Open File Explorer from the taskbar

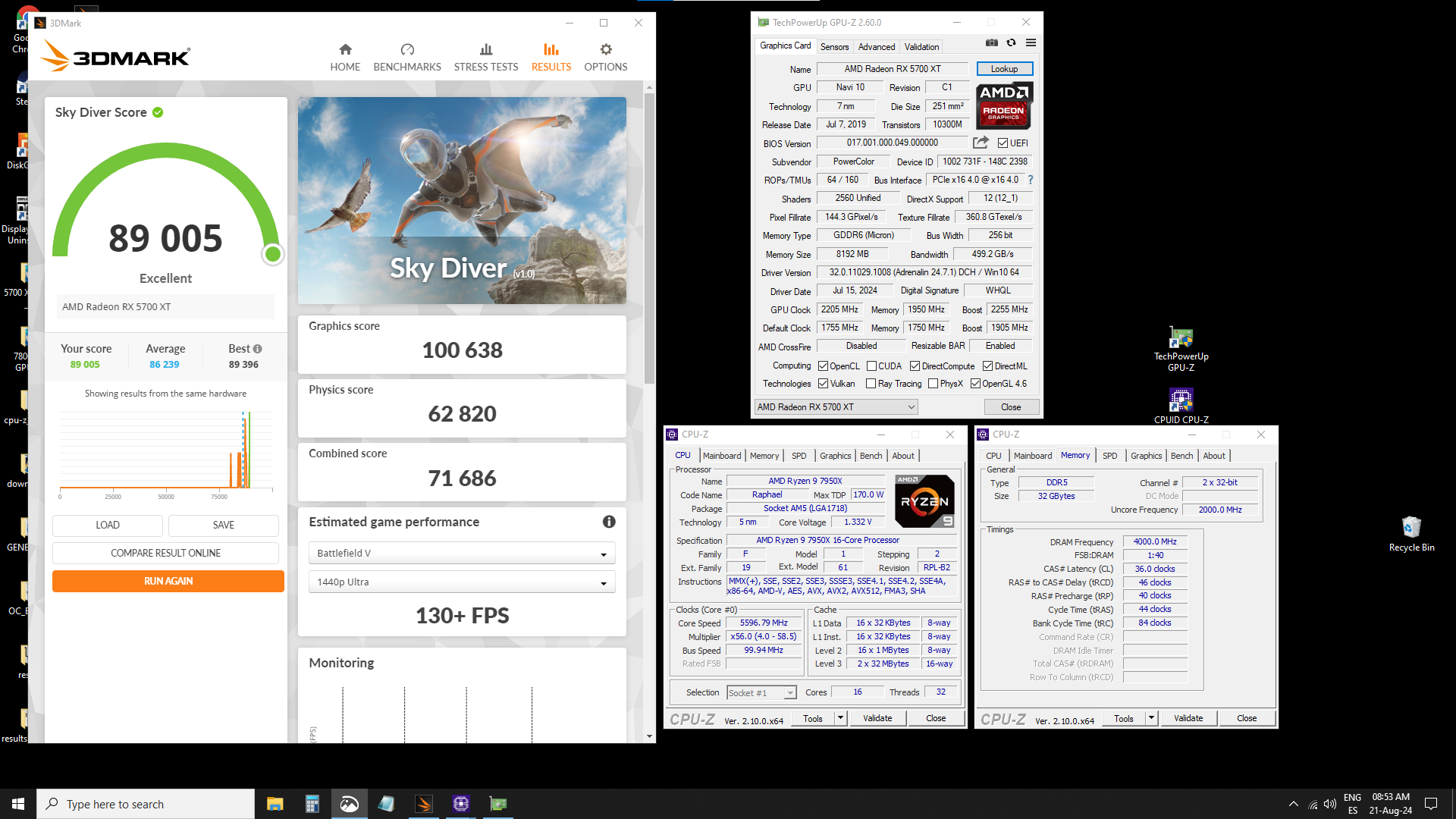pyautogui.click(x=275, y=804)
